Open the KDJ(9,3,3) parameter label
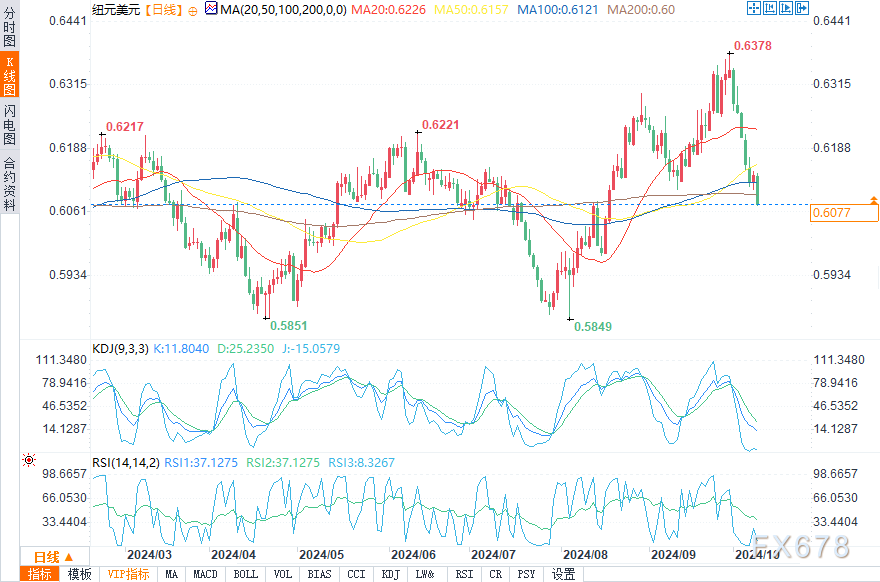 click(x=120, y=349)
